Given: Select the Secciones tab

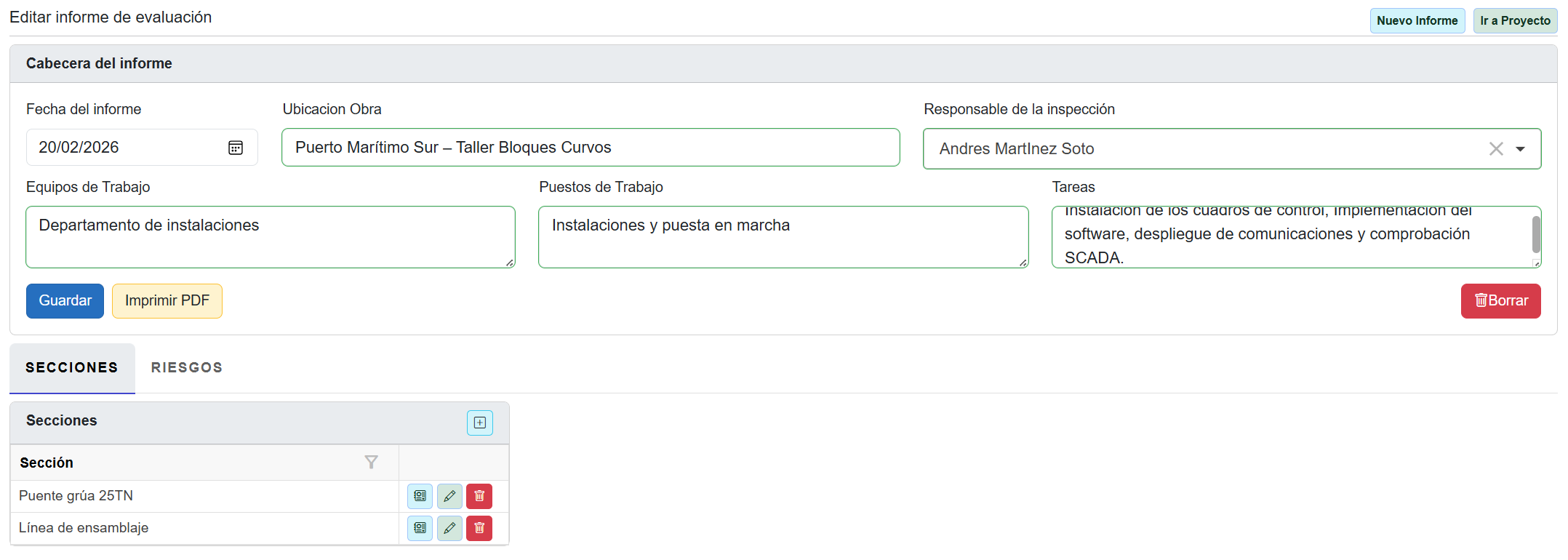Looking at the screenshot, I should (x=72, y=368).
